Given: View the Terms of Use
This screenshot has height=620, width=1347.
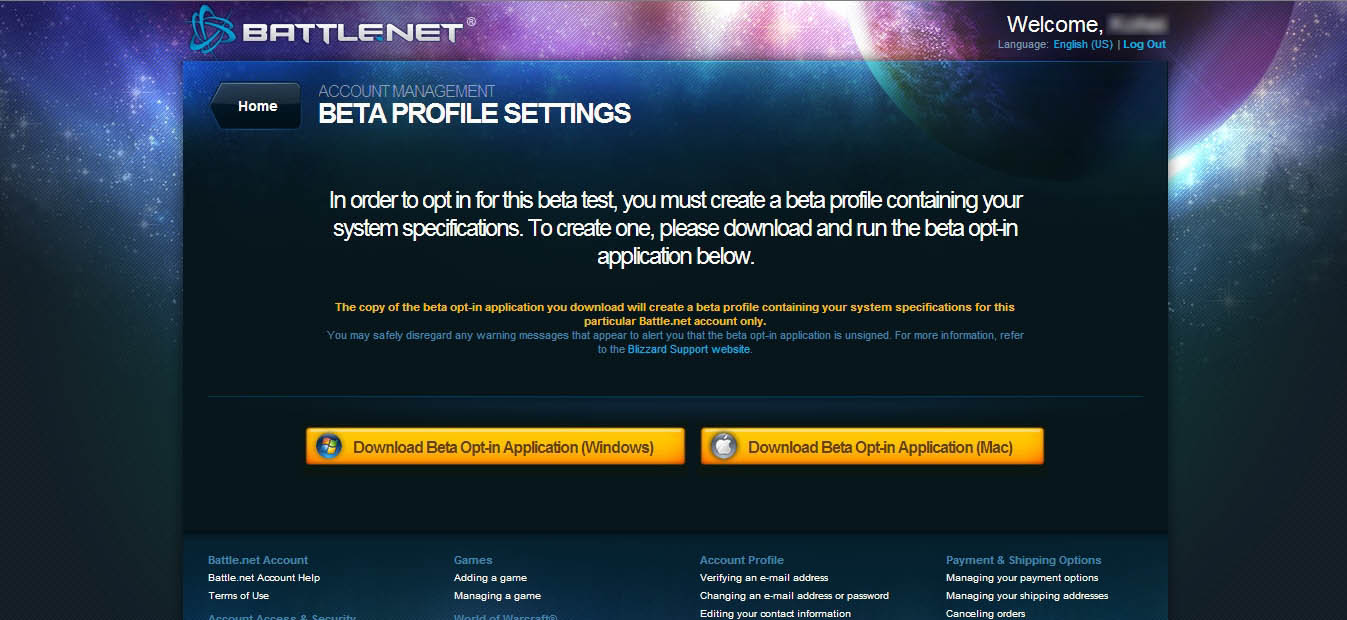Looking at the screenshot, I should (x=238, y=596).
